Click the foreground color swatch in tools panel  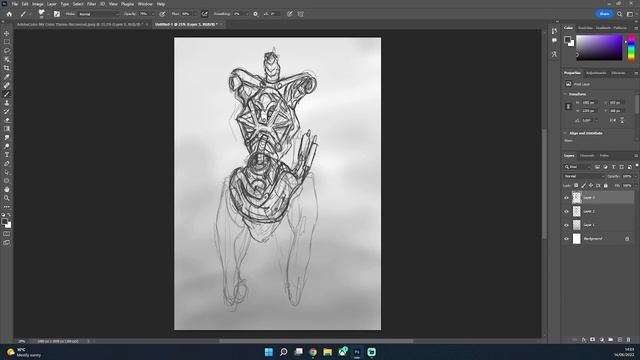click(x=4, y=222)
